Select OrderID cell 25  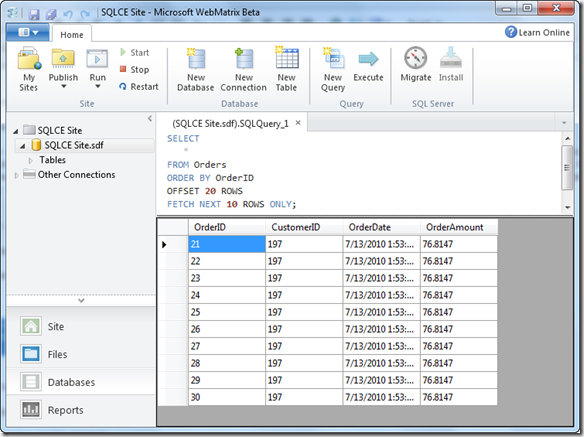click(x=226, y=312)
